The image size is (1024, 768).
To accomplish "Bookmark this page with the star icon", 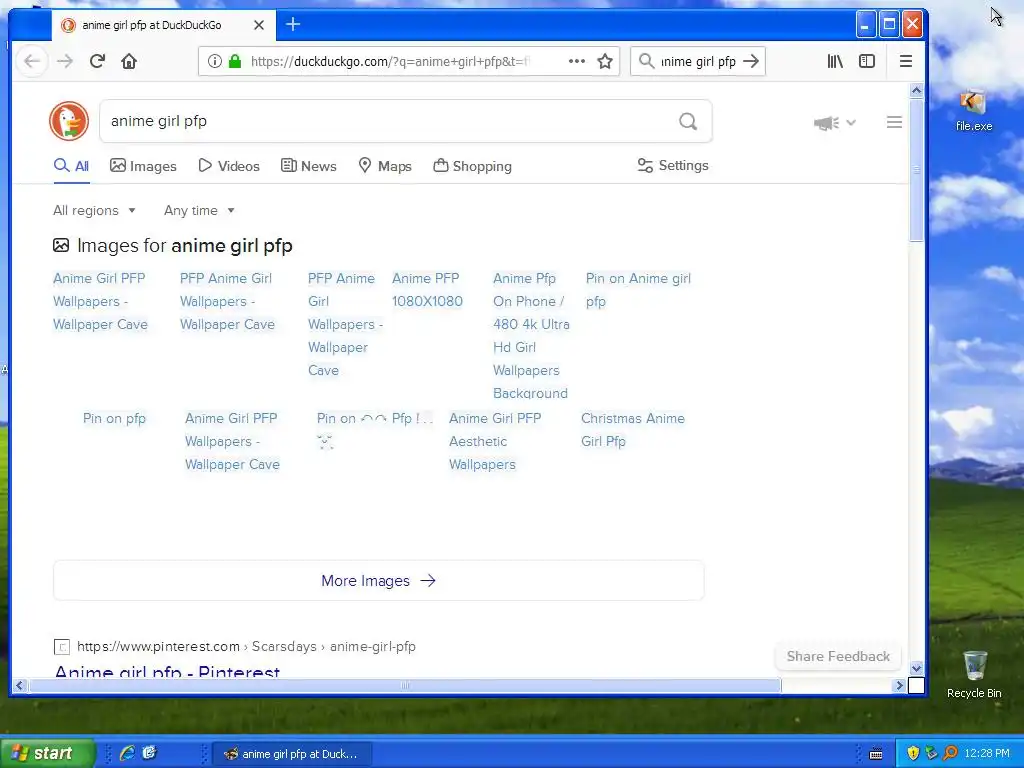I will [x=605, y=61].
